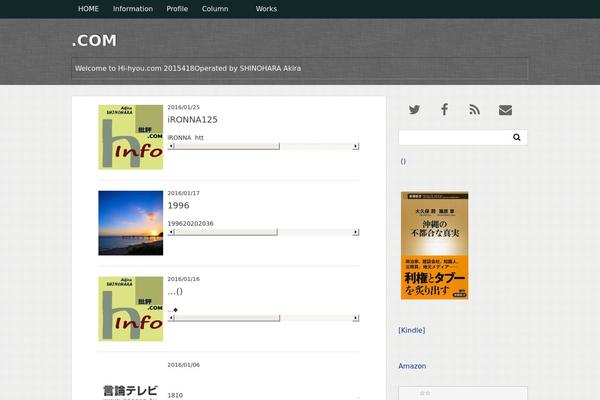The image size is (600, 400).
Task: Open the iRONNA125 article title
Action: click(192, 120)
